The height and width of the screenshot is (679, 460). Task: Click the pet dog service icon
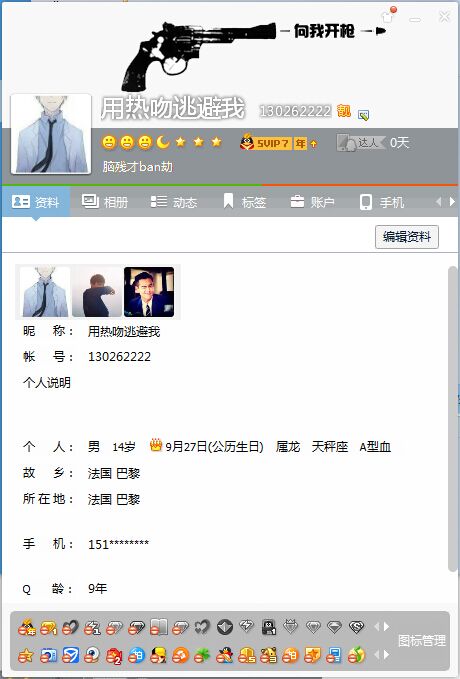(269, 656)
